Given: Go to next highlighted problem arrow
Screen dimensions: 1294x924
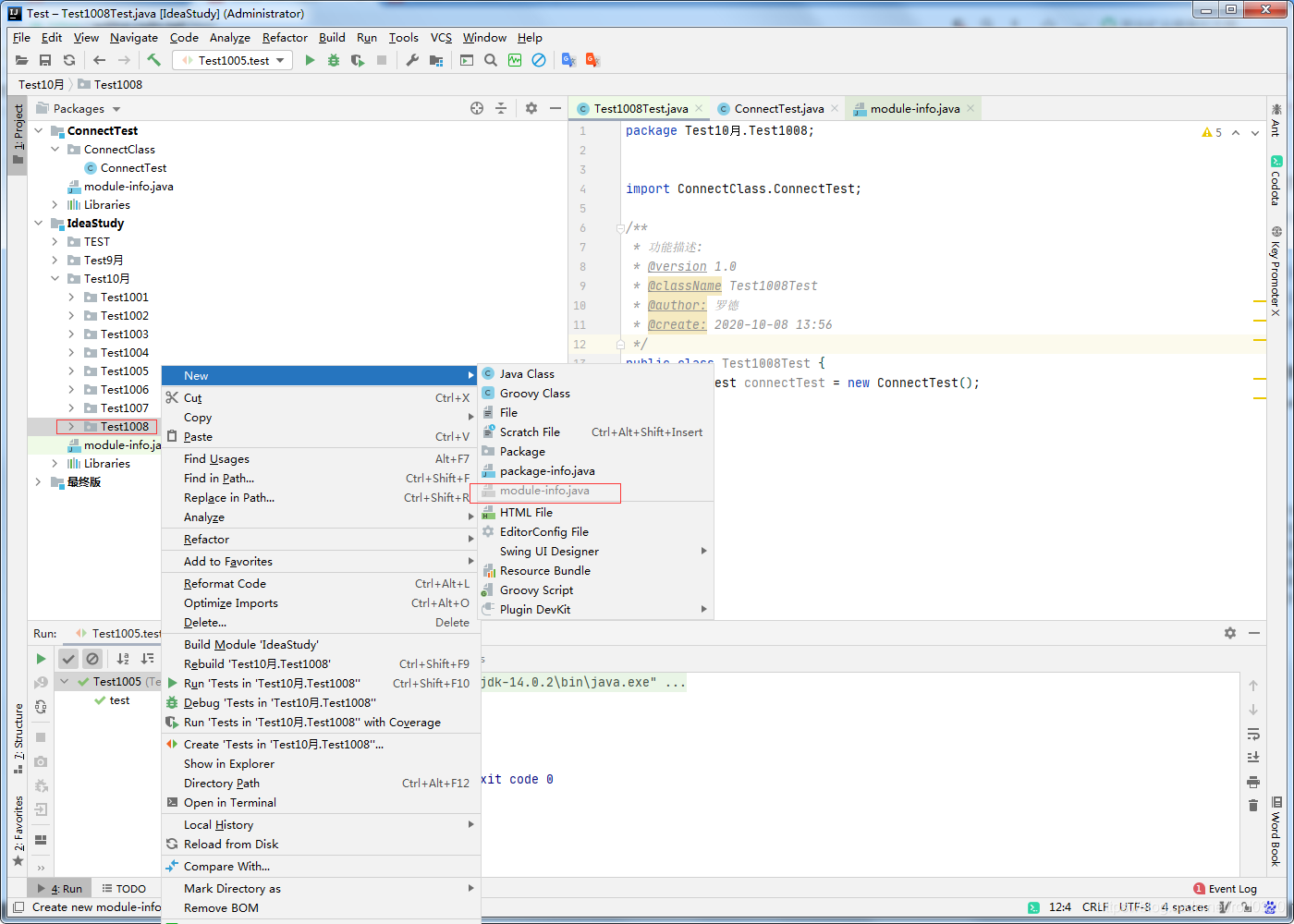Looking at the screenshot, I should click(x=1255, y=132).
